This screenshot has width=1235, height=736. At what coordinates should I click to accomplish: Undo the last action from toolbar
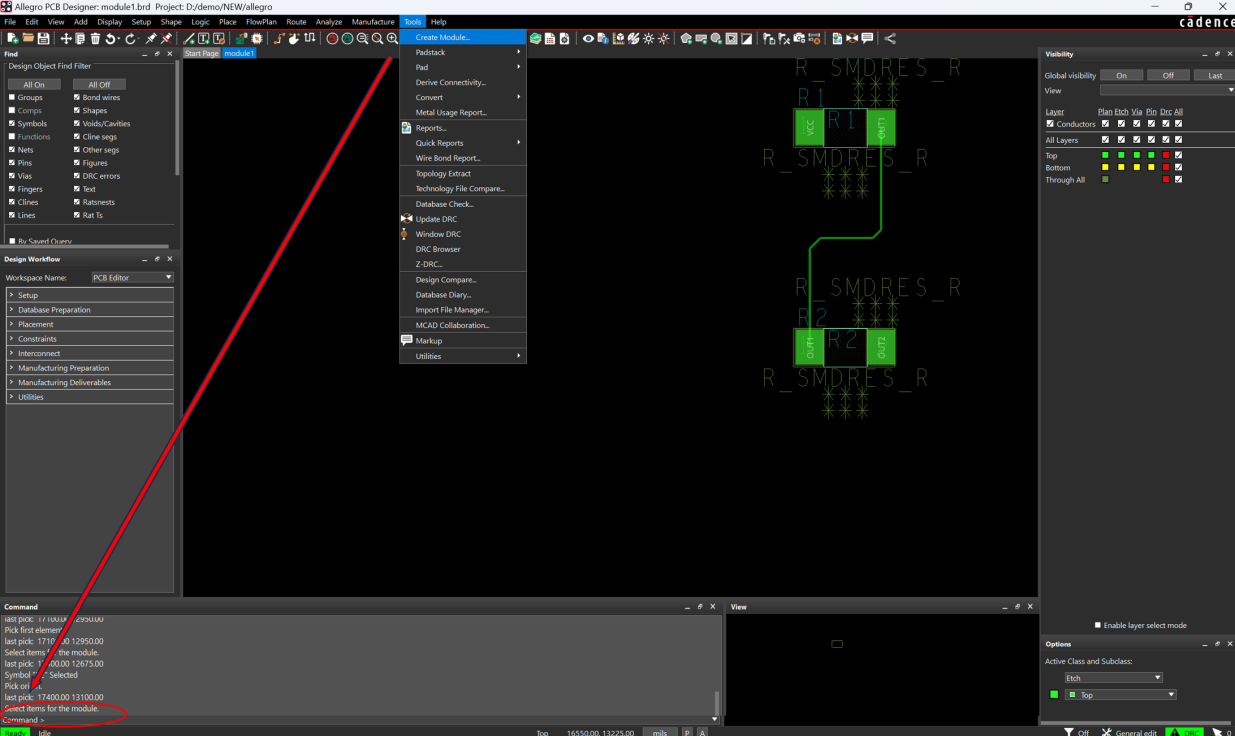tap(111, 38)
